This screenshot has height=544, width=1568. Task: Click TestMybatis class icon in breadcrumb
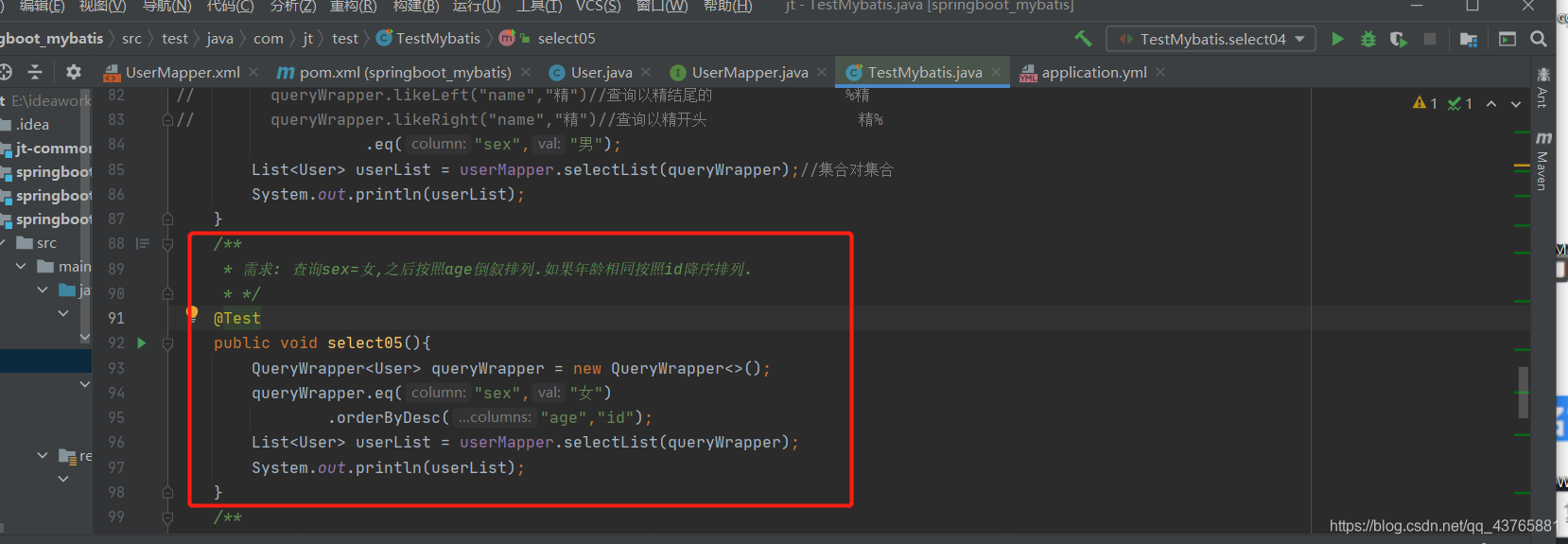384,38
